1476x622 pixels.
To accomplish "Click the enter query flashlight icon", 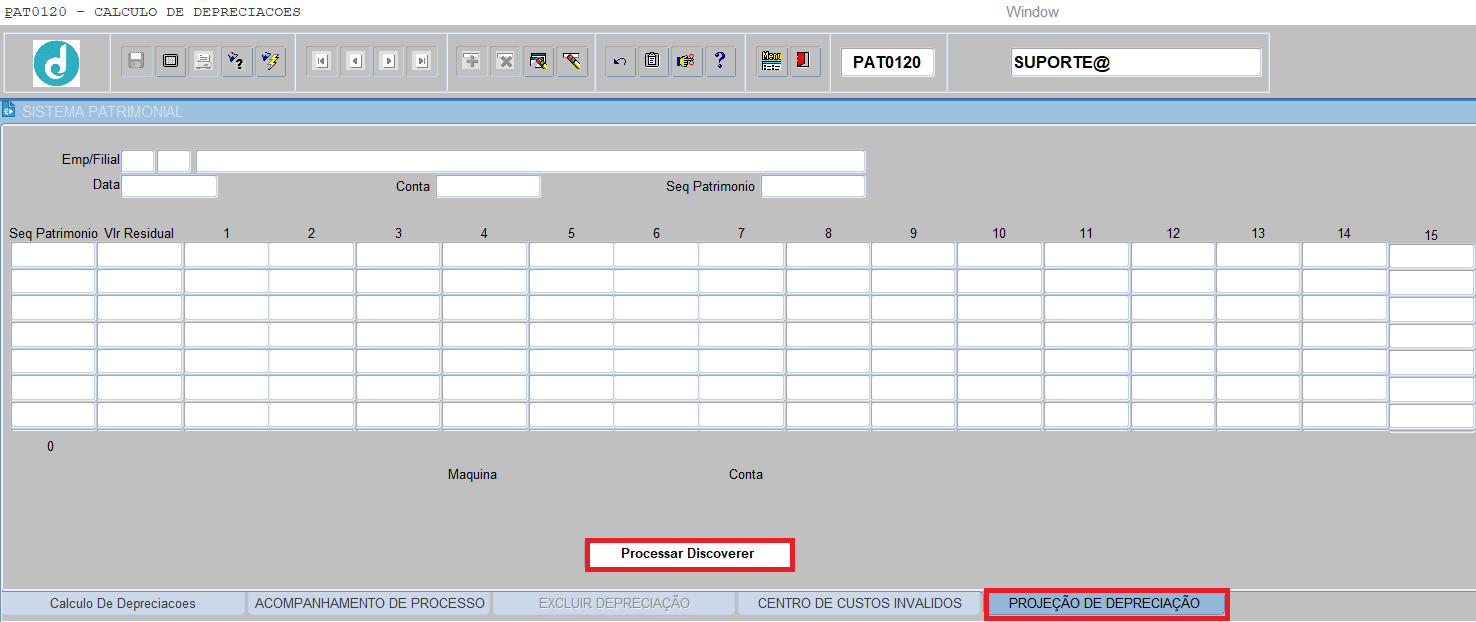I will (x=236, y=62).
